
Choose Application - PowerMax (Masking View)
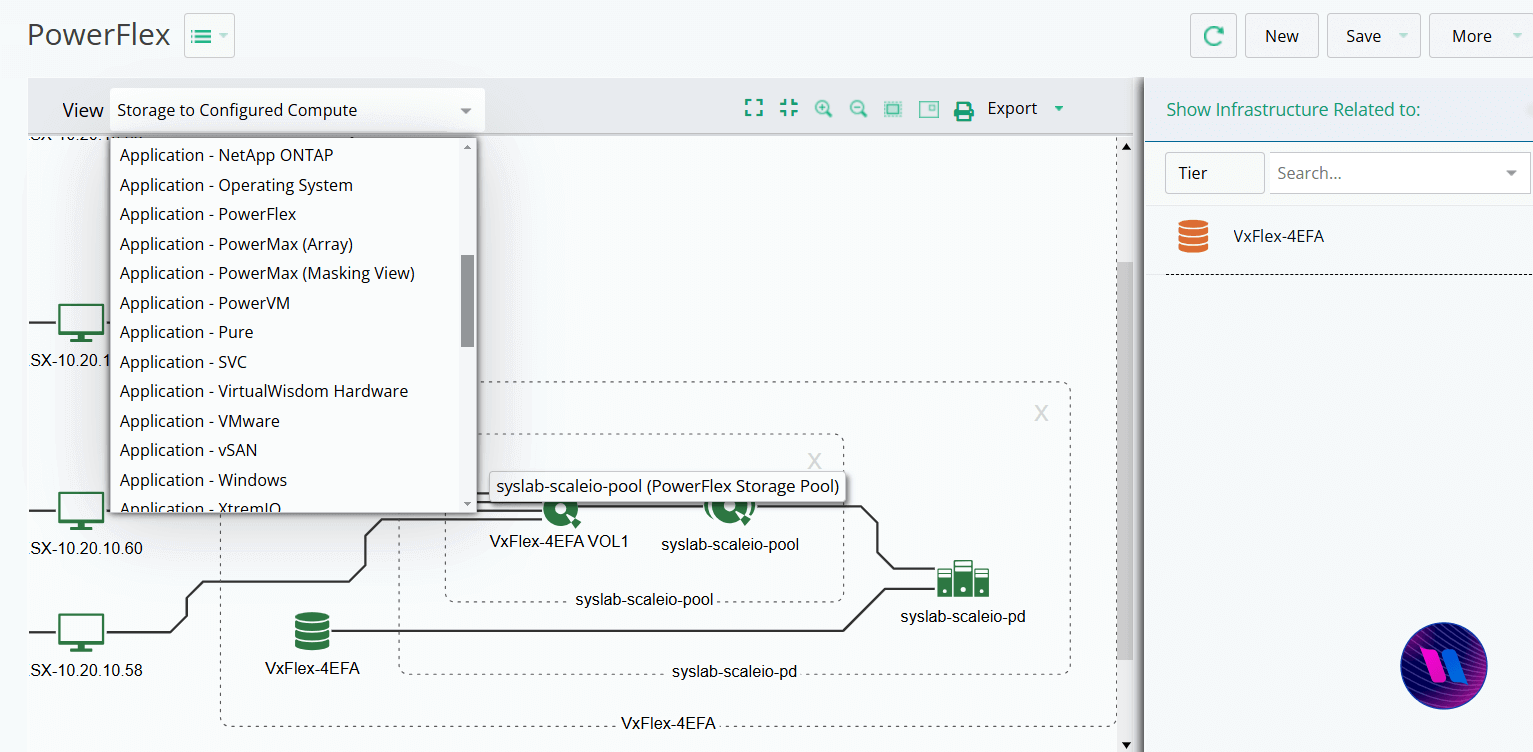tap(267, 273)
